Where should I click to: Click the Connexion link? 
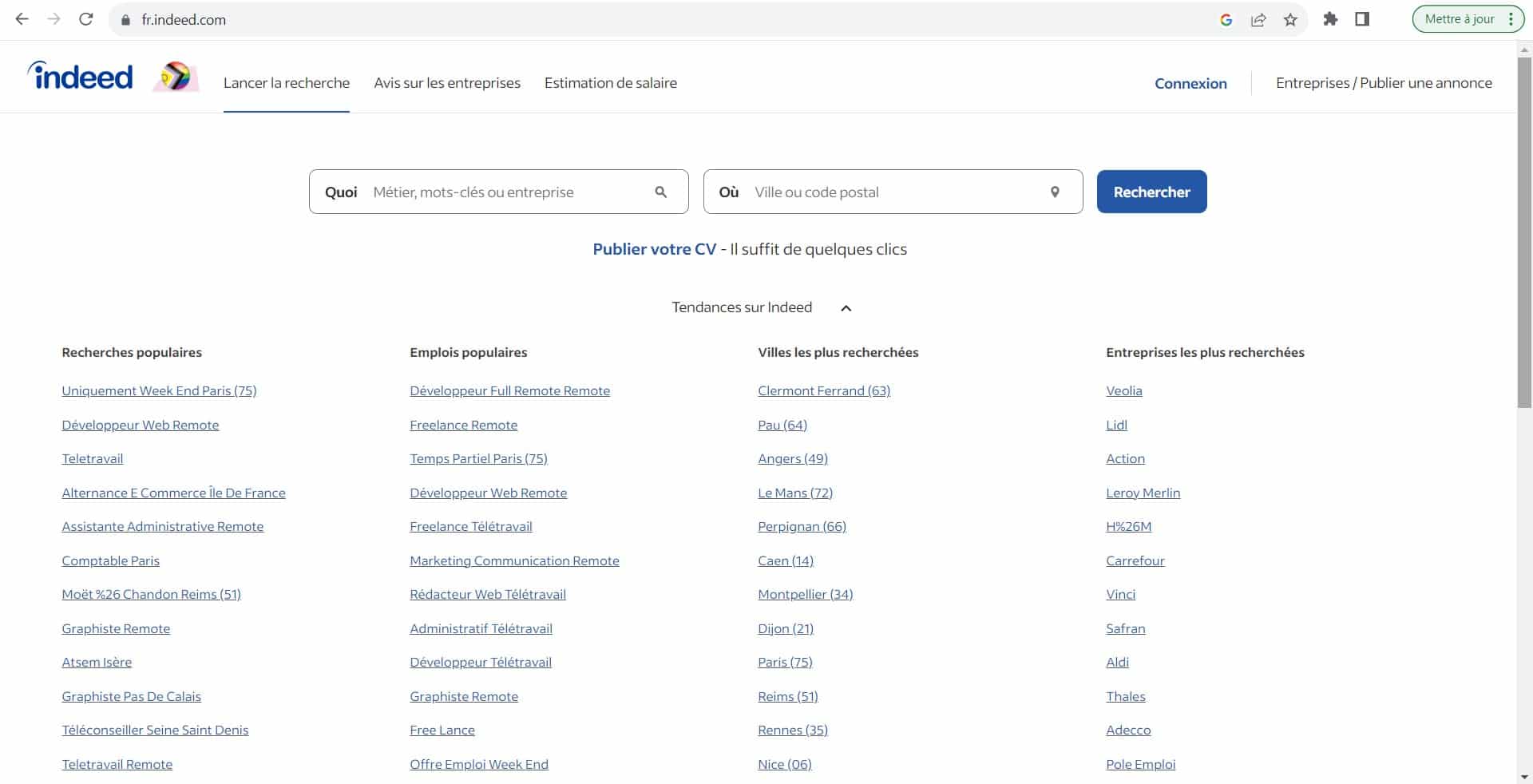click(1190, 83)
